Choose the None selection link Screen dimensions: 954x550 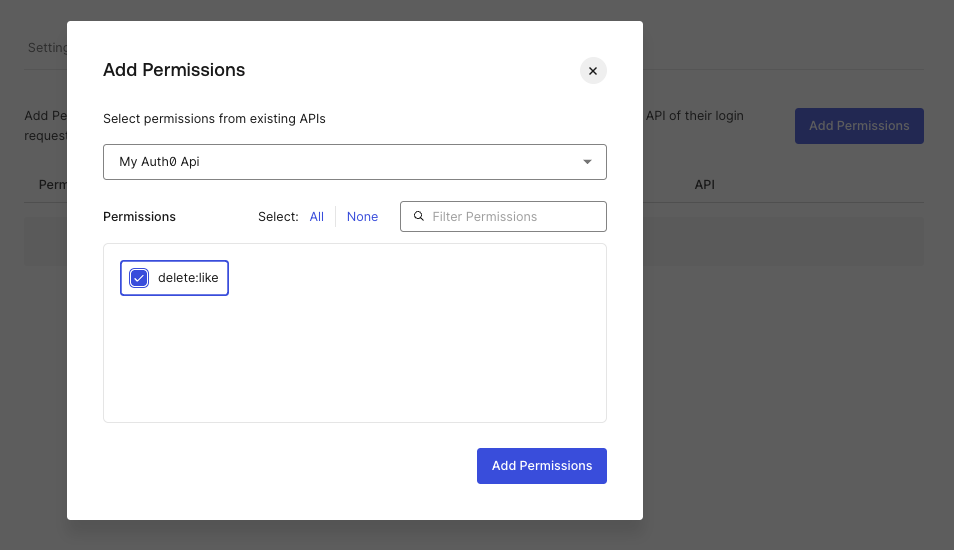click(x=362, y=216)
